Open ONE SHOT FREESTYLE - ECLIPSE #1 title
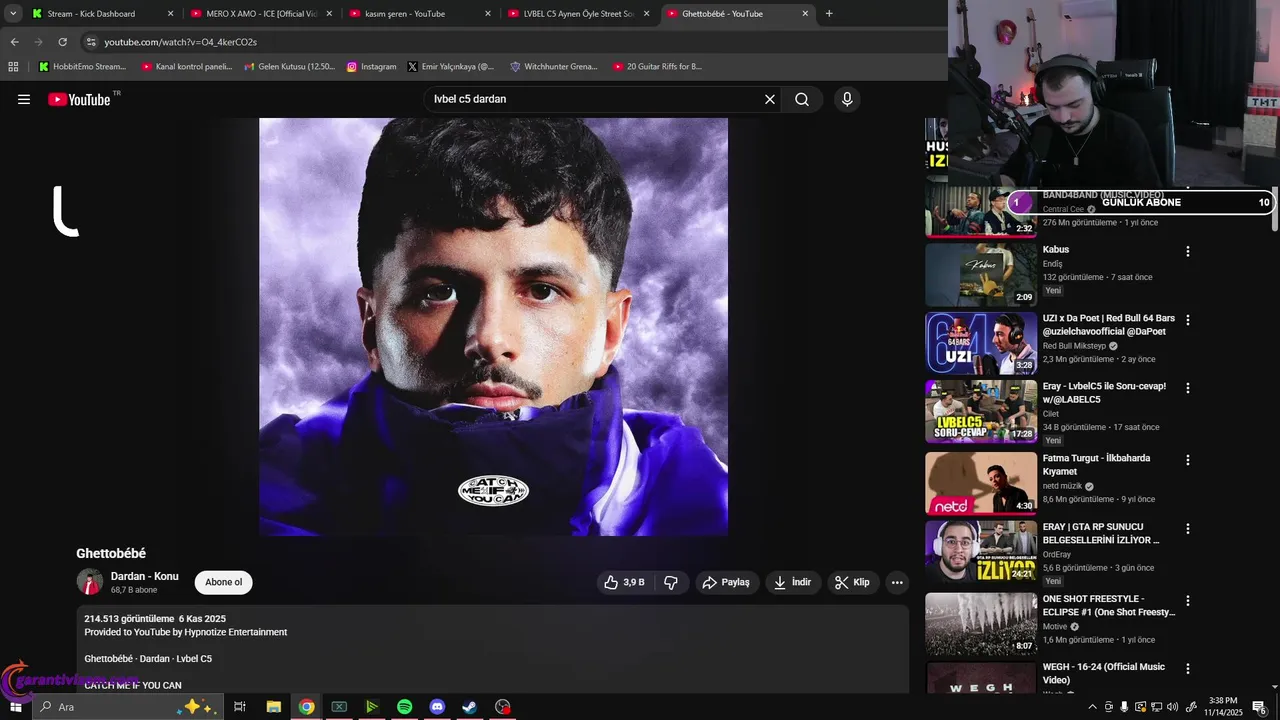The height and width of the screenshot is (720, 1280). (1108, 605)
